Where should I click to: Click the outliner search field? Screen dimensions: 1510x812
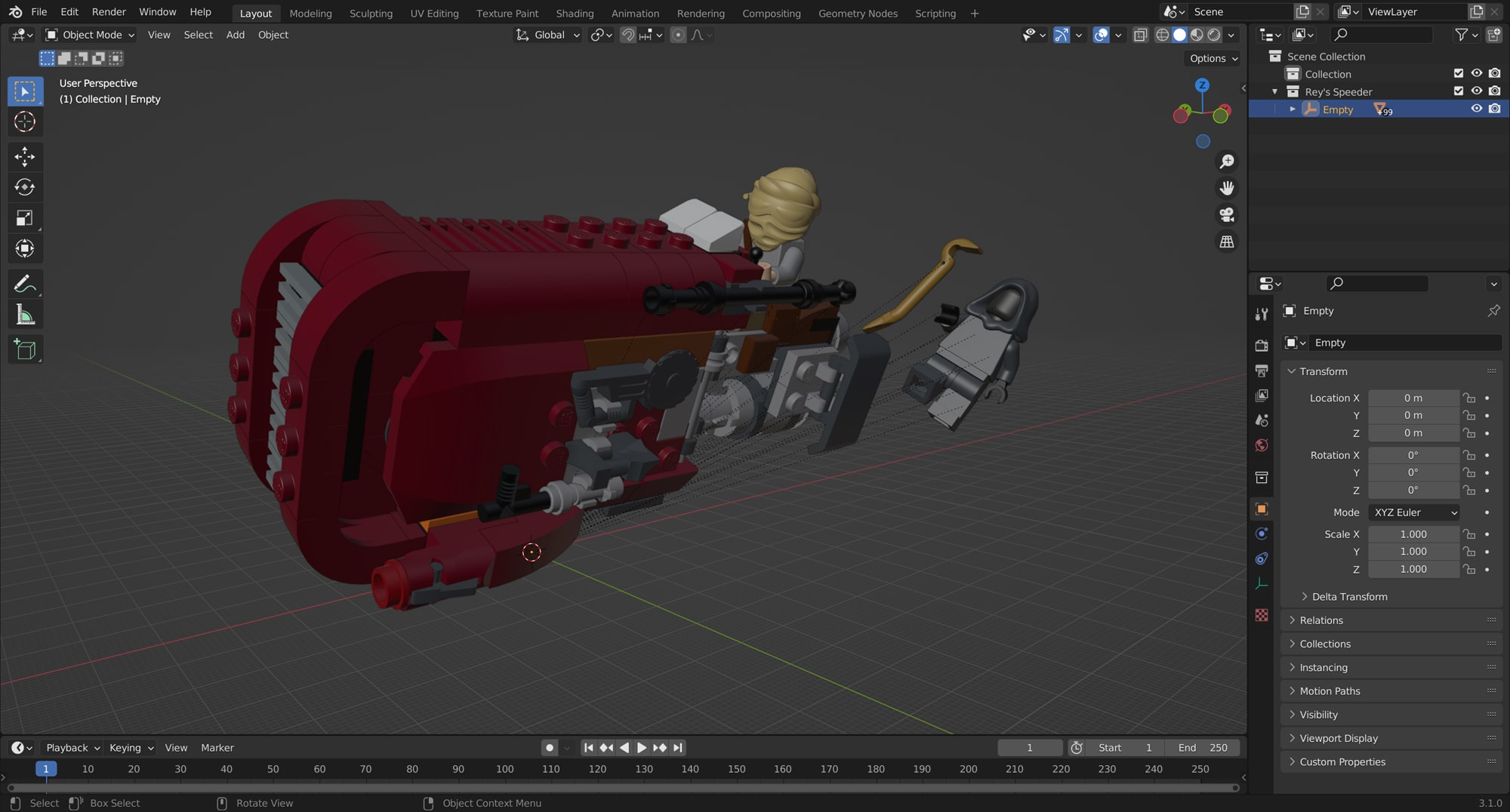tap(1381, 35)
